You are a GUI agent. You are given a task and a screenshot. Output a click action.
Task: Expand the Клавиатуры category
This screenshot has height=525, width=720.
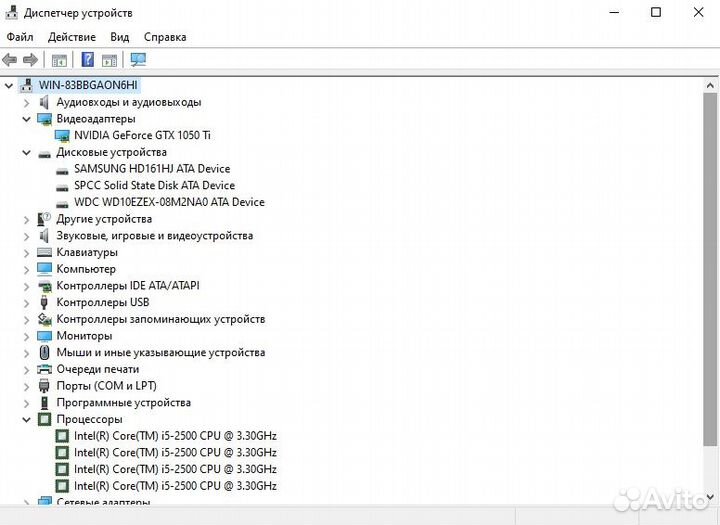(x=26, y=253)
